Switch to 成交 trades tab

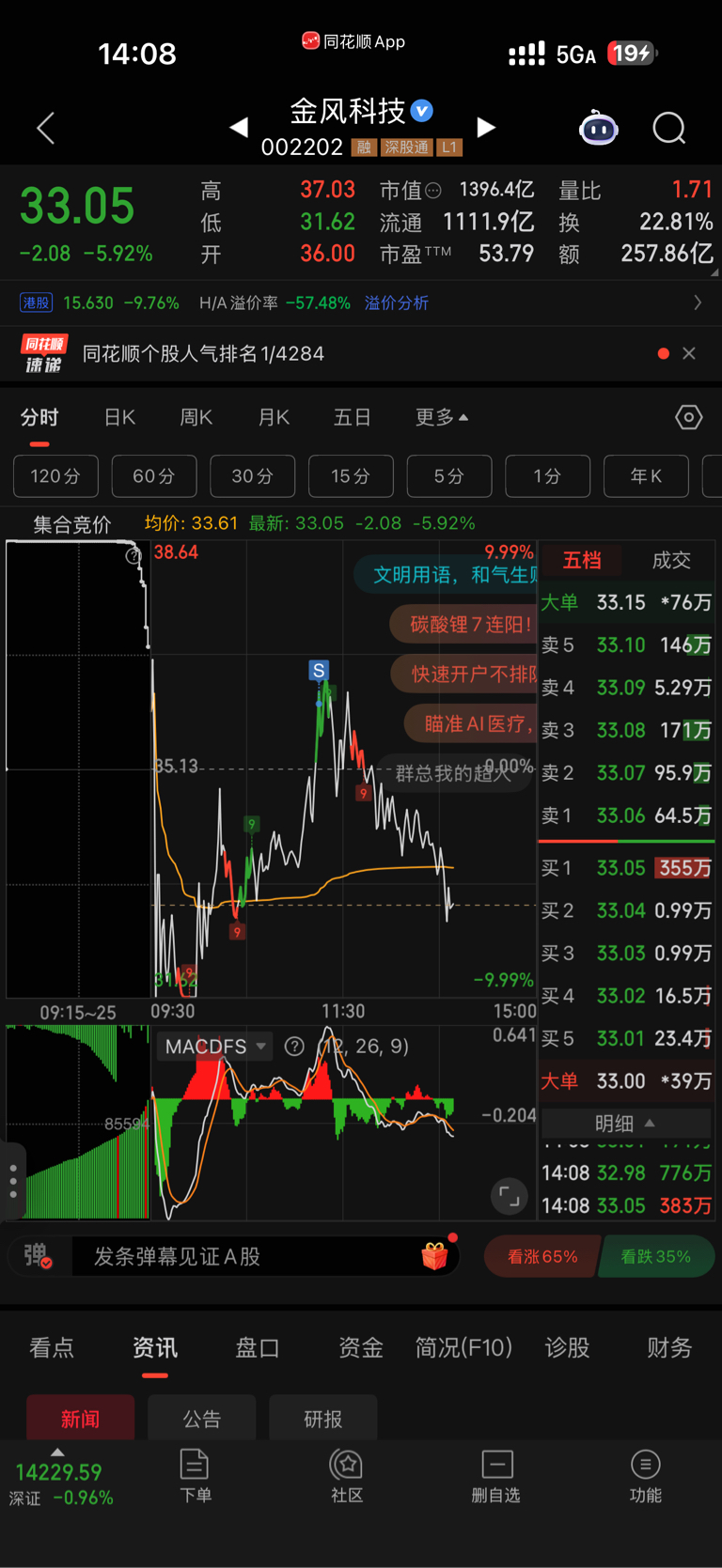671,560
